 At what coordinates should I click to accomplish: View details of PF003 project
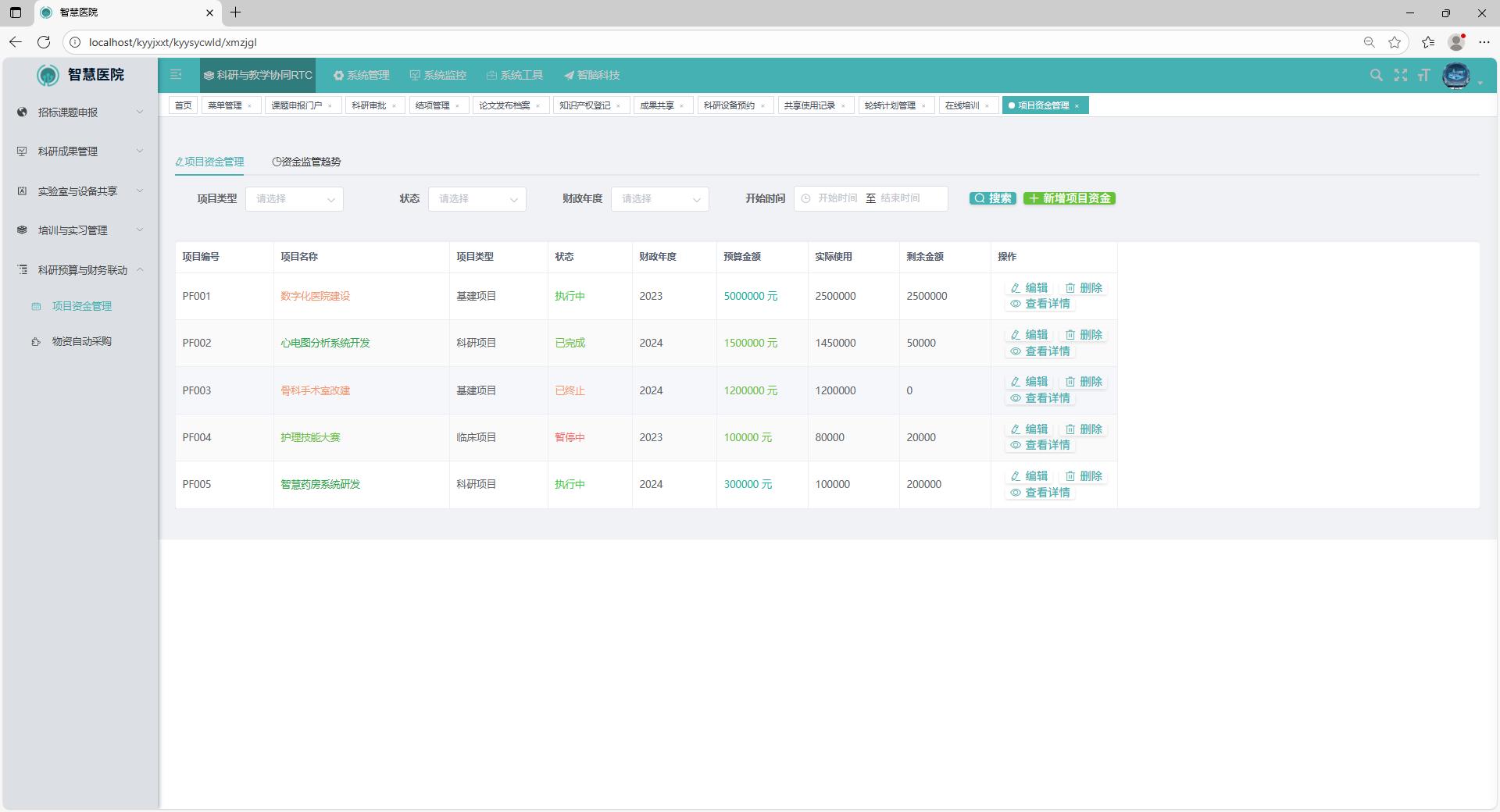[1040, 399]
